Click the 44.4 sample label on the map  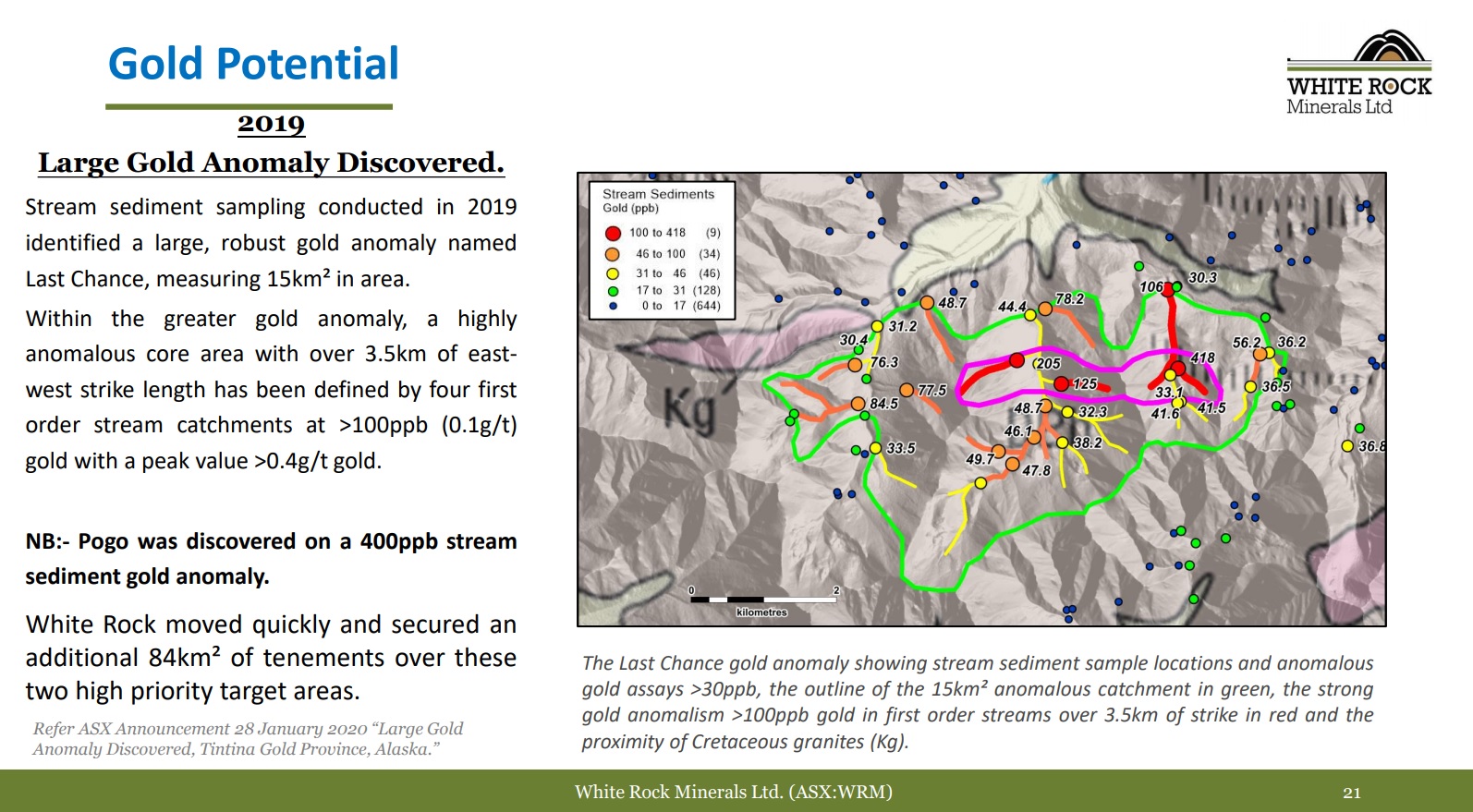click(x=1012, y=306)
